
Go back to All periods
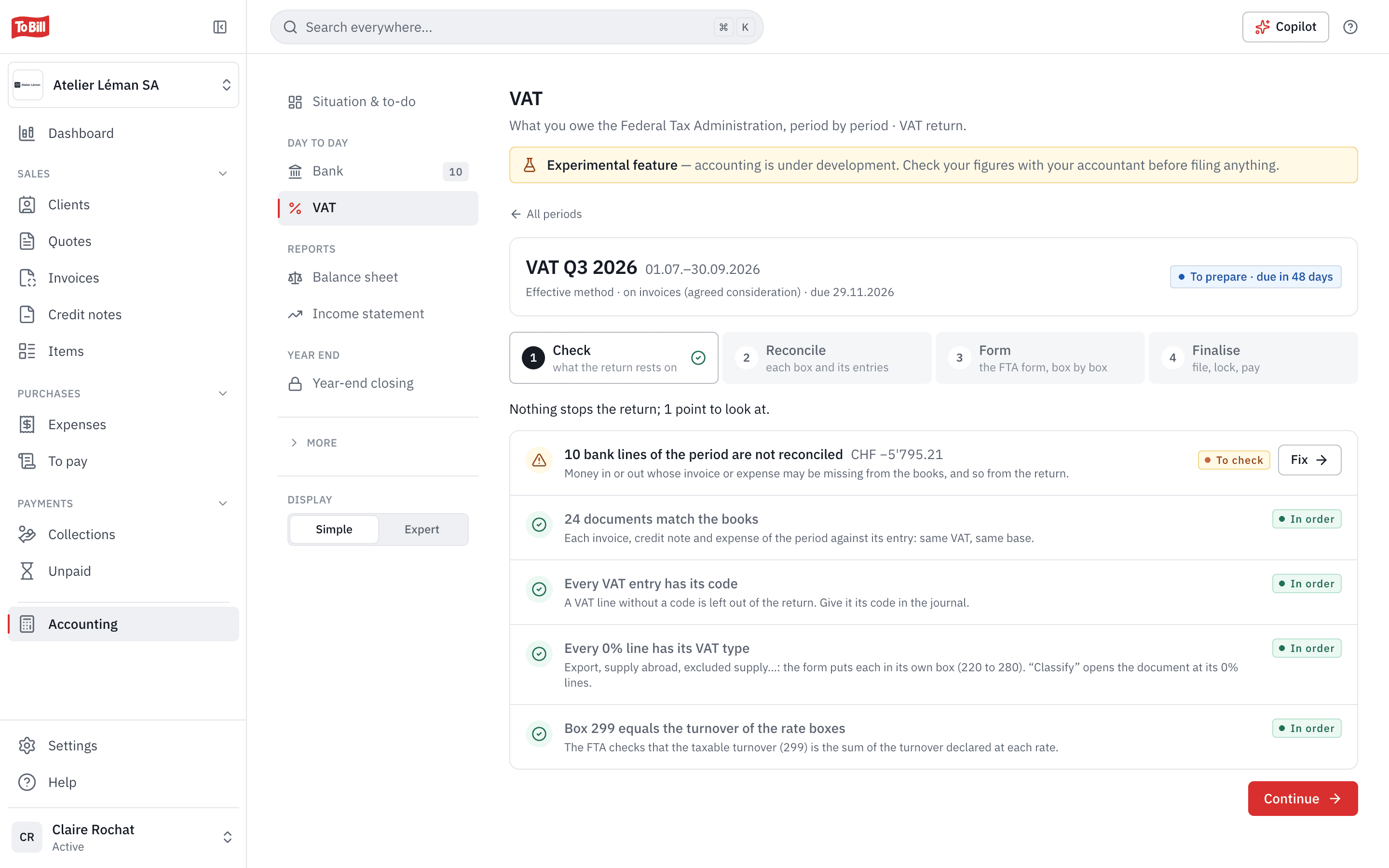pyautogui.click(x=546, y=214)
